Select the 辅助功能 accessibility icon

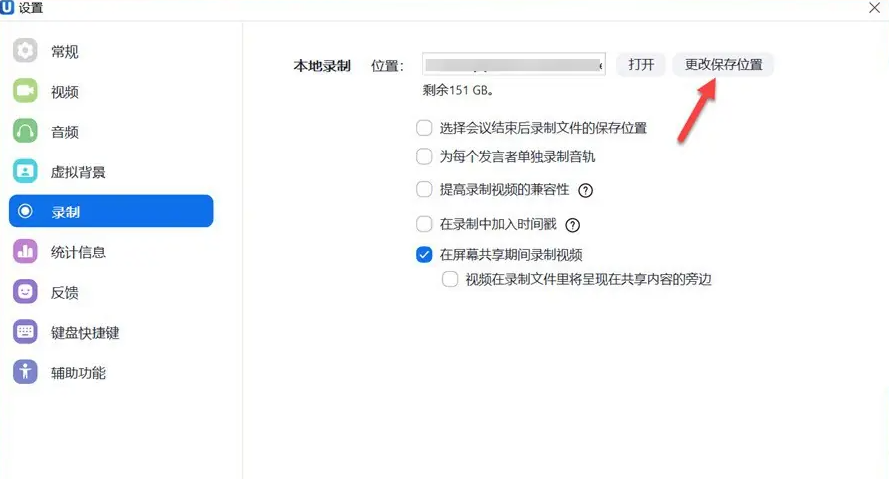click(x=25, y=372)
